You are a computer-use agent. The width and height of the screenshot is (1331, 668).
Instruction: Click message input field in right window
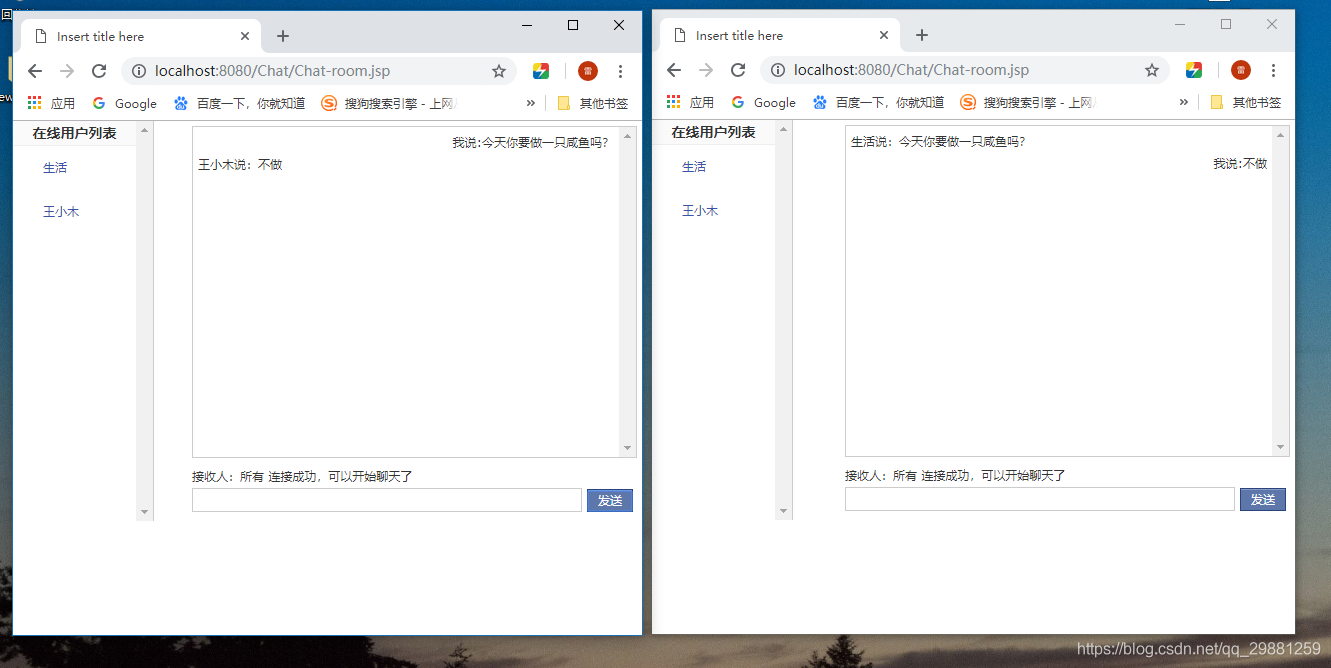tap(1040, 499)
